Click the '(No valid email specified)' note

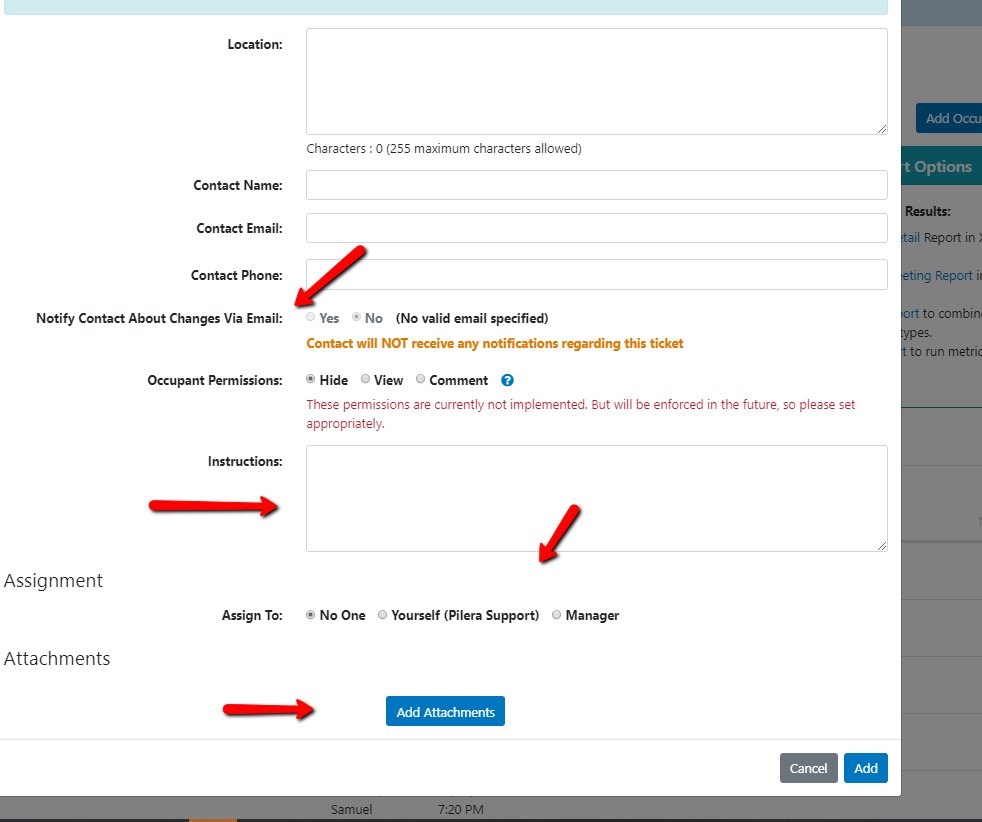(472, 318)
